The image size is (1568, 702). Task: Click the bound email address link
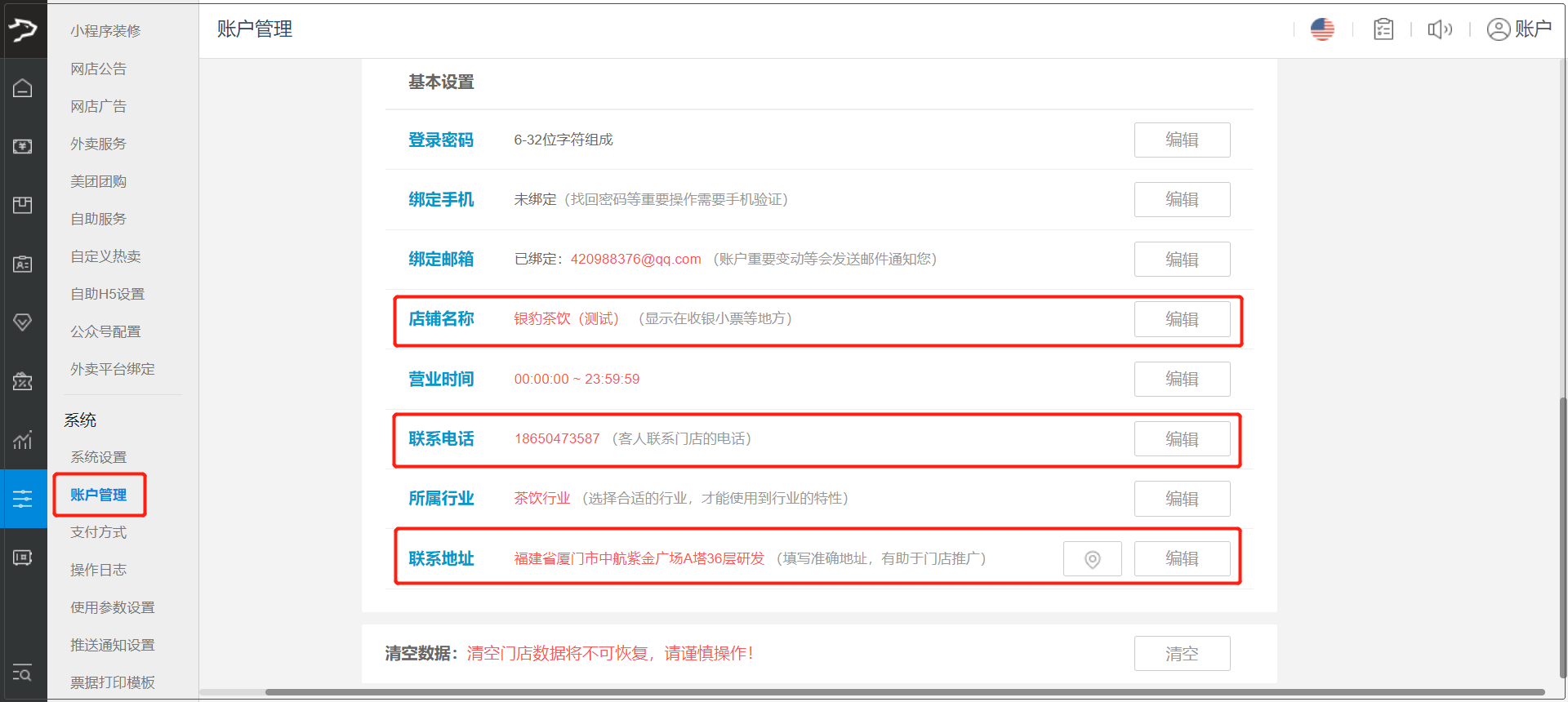click(x=635, y=260)
